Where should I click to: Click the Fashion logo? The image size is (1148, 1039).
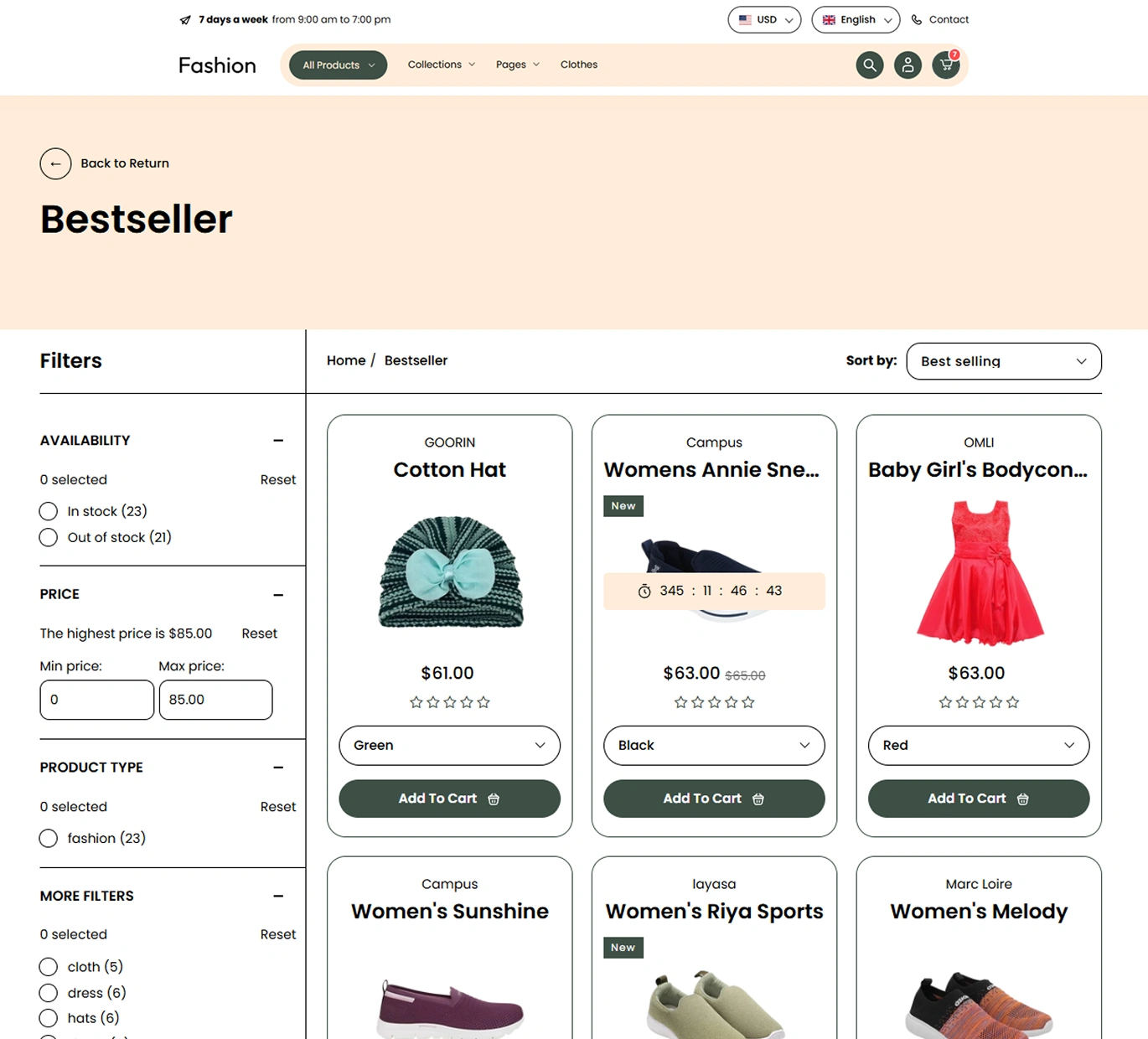[217, 65]
